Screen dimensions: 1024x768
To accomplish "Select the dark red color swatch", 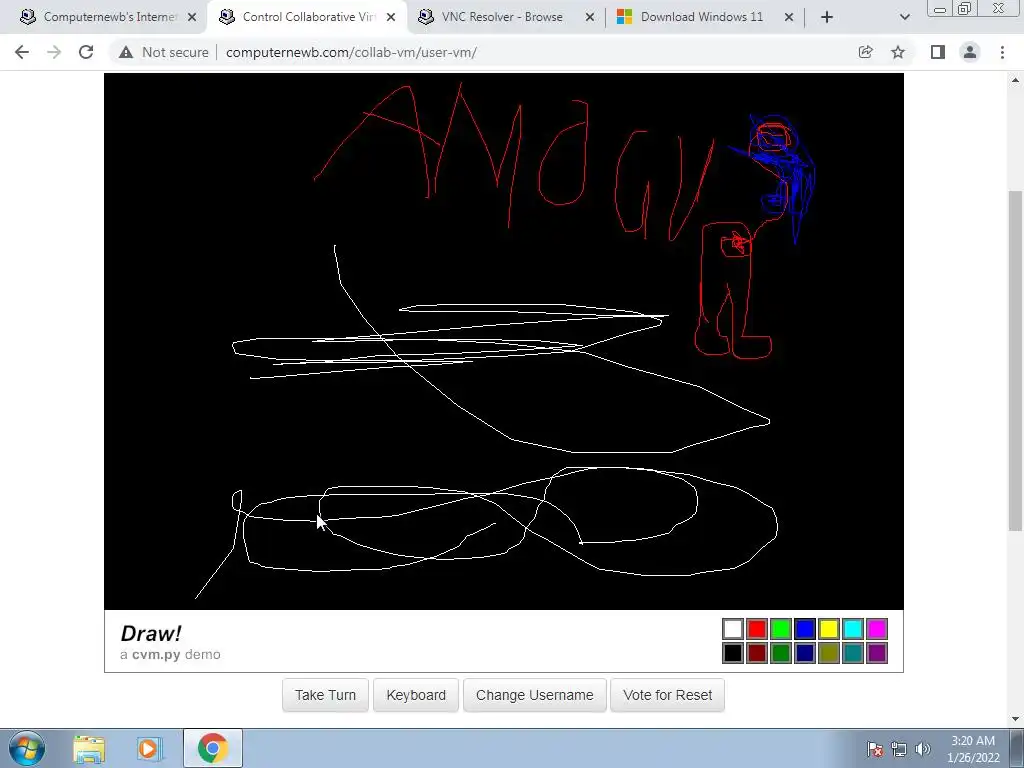I will click(x=757, y=652).
